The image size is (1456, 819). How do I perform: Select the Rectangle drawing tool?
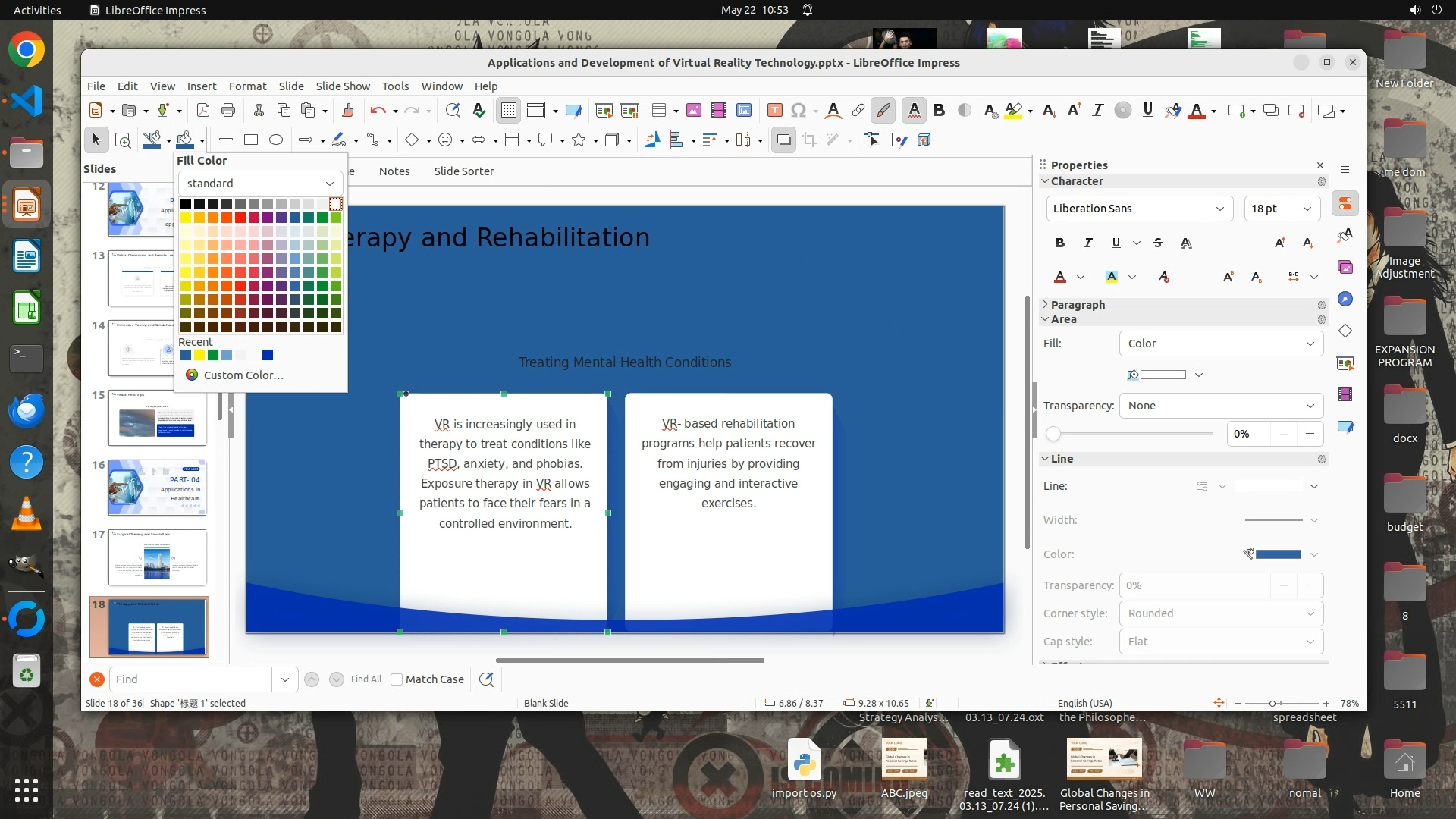(x=251, y=140)
